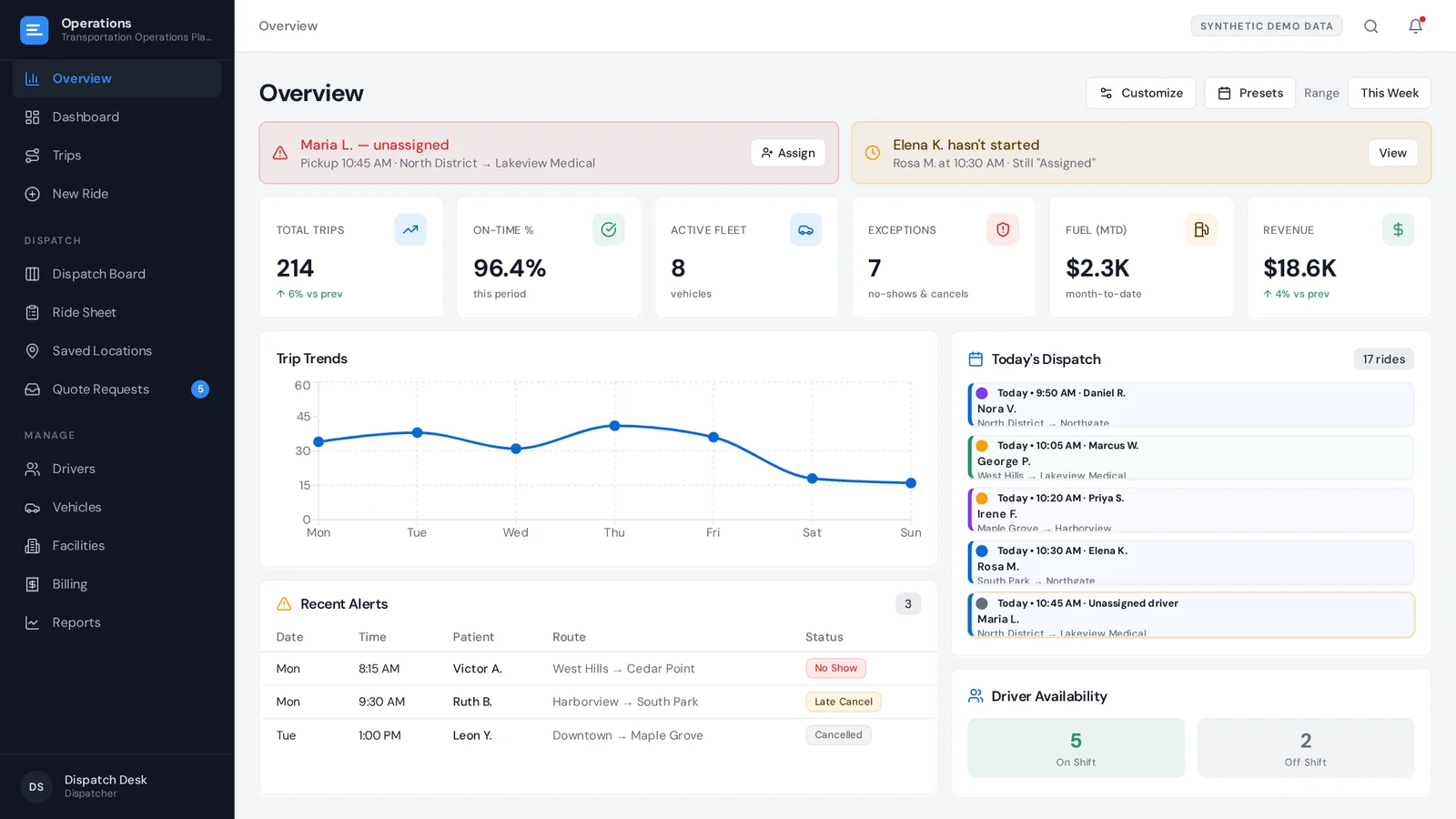
Task: Click the clock icon in Elena K. alert
Action: click(x=873, y=153)
